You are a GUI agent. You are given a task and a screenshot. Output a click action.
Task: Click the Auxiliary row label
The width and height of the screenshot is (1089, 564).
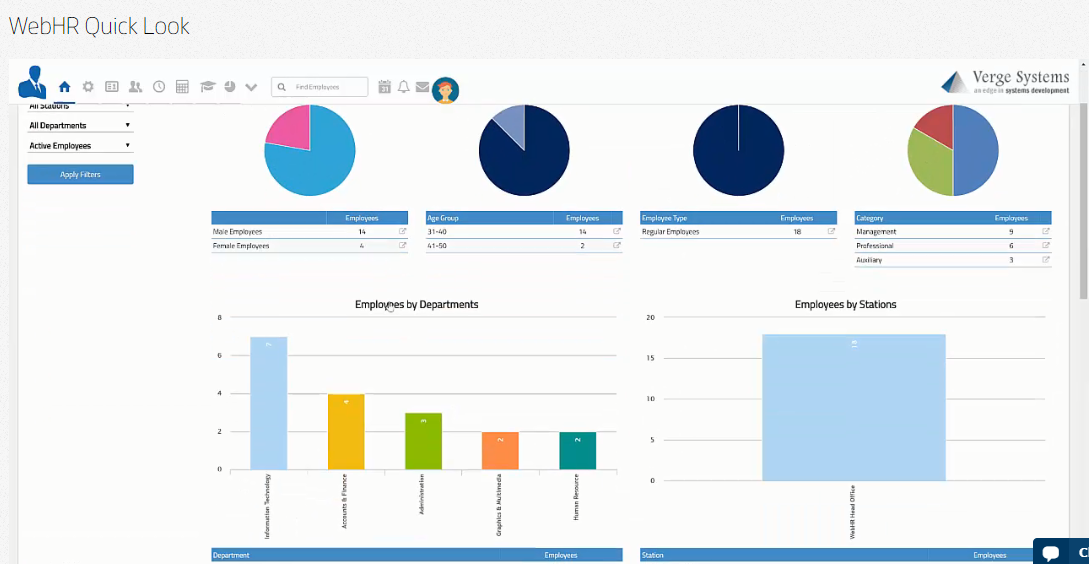(x=869, y=260)
